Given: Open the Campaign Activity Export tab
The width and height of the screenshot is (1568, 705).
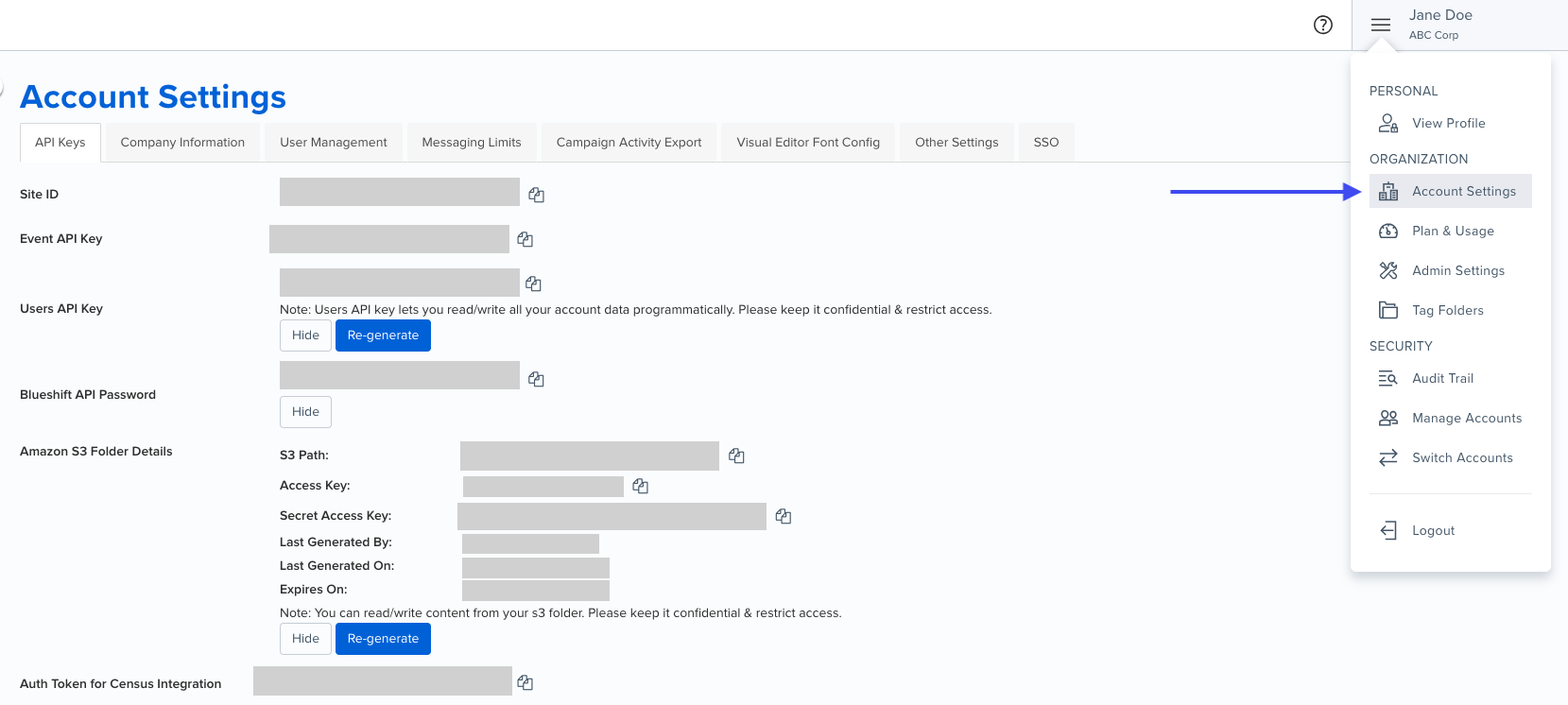Looking at the screenshot, I should 629,143.
